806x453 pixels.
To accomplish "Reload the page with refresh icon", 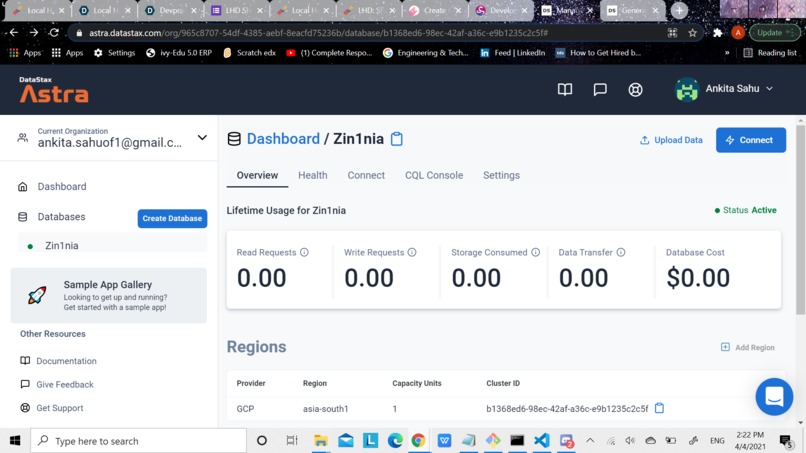I will (54, 33).
